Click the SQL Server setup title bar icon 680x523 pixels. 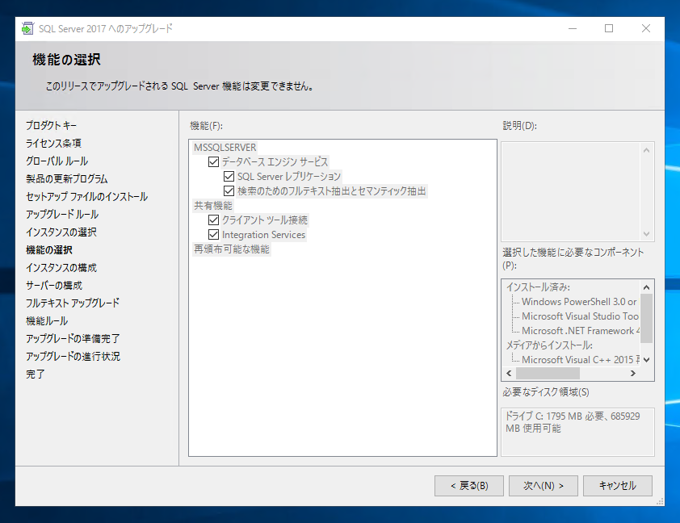coord(27,29)
